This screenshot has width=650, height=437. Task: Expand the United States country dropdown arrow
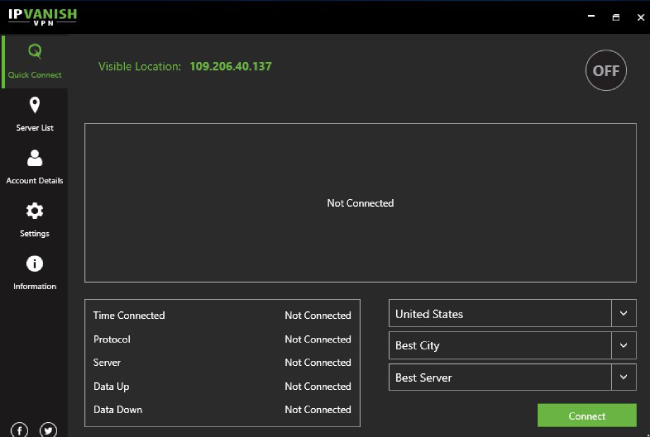point(623,313)
